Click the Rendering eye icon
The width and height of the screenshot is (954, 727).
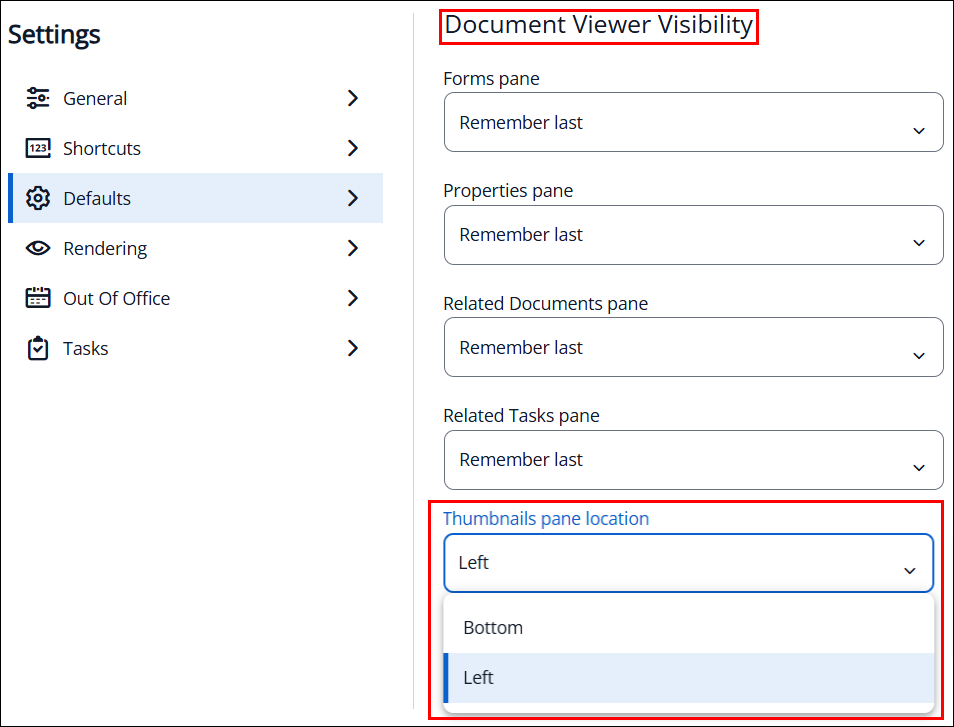[38, 248]
